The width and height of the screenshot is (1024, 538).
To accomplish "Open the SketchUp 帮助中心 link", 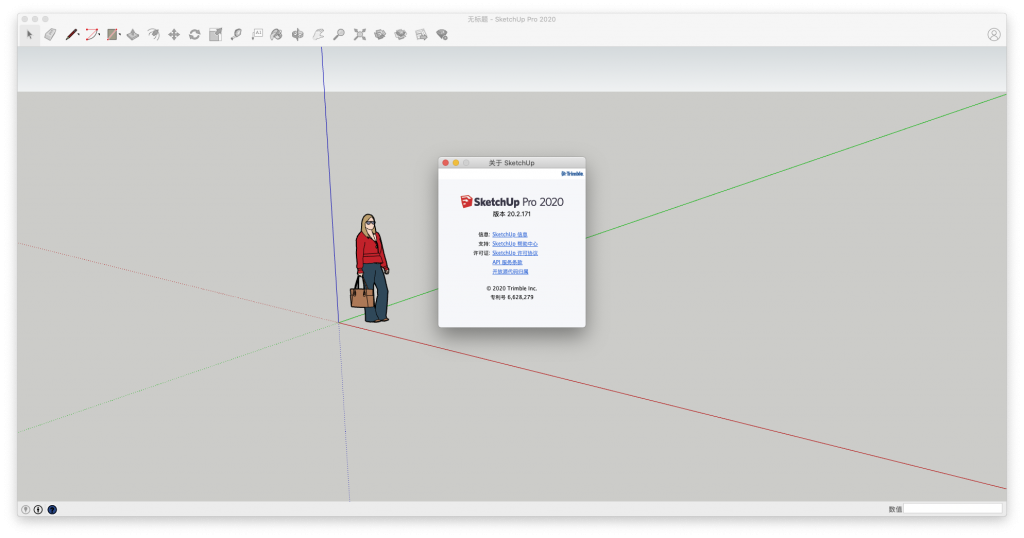I will (x=515, y=244).
